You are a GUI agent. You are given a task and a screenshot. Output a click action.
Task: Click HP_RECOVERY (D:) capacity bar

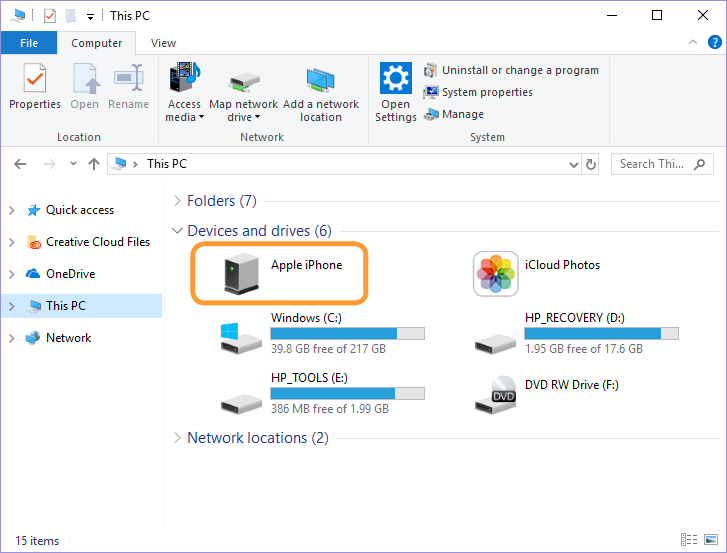coord(601,333)
